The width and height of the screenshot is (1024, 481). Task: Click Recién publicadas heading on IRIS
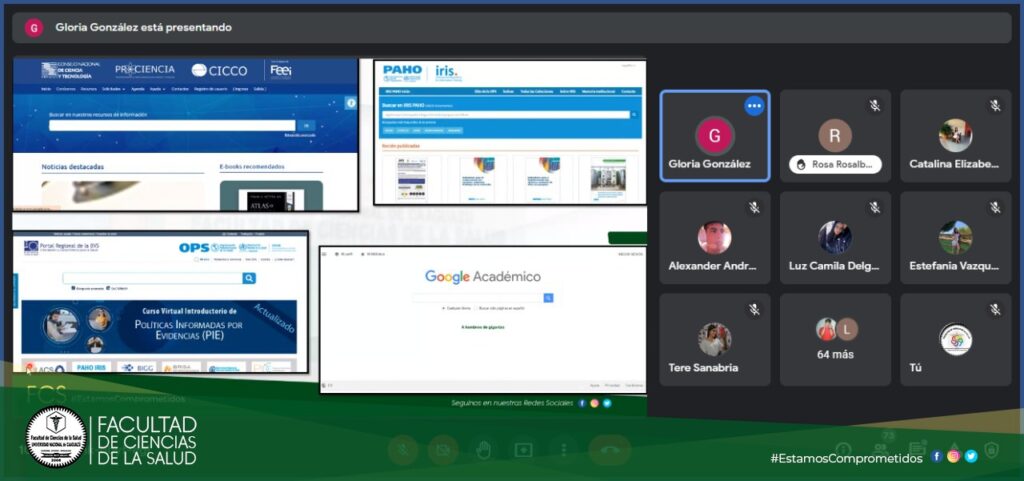tap(401, 146)
